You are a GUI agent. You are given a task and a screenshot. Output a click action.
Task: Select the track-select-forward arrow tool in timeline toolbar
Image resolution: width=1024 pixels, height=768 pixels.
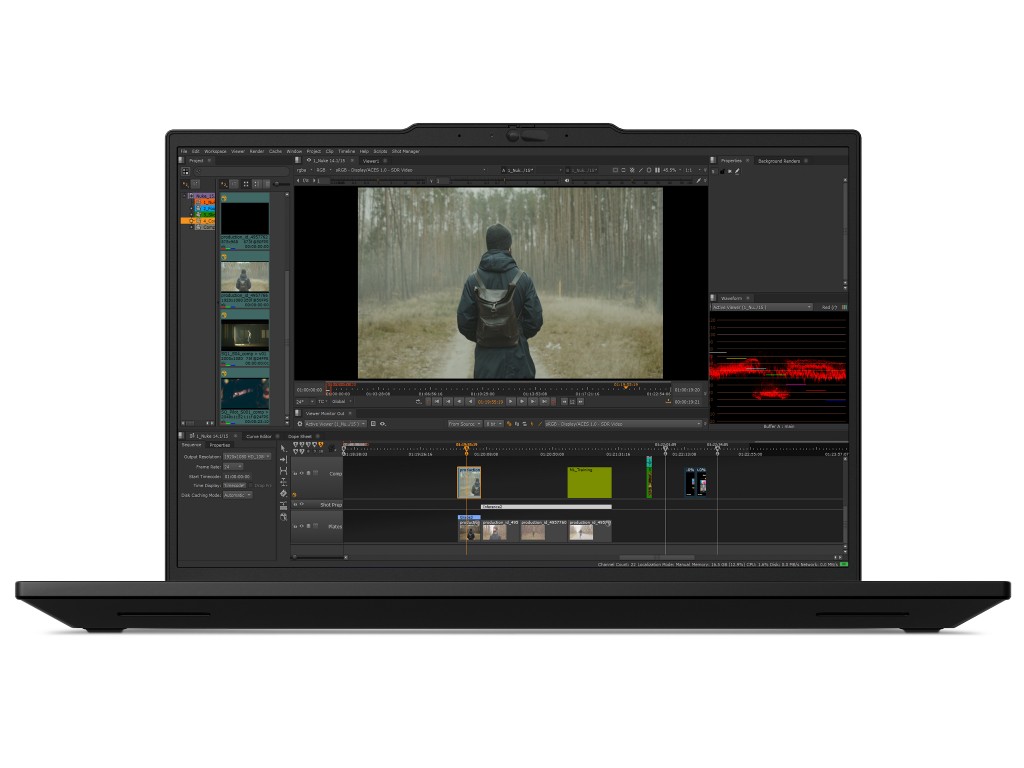coord(283,460)
